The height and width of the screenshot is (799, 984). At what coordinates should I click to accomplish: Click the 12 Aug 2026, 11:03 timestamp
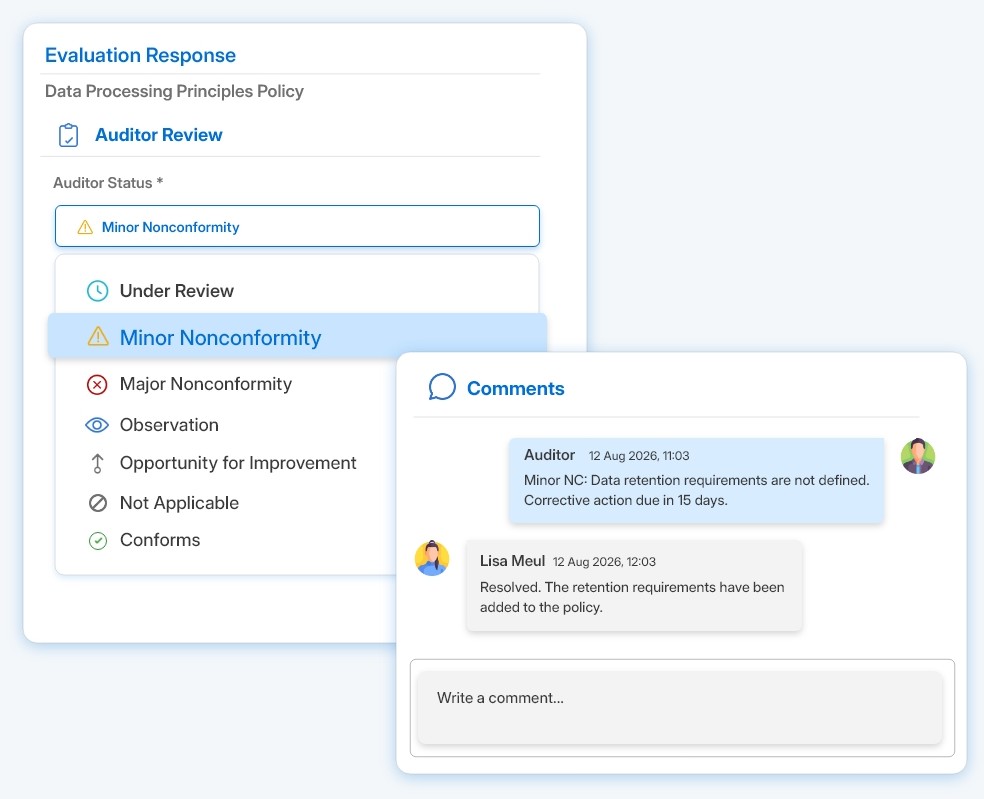pos(639,456)
